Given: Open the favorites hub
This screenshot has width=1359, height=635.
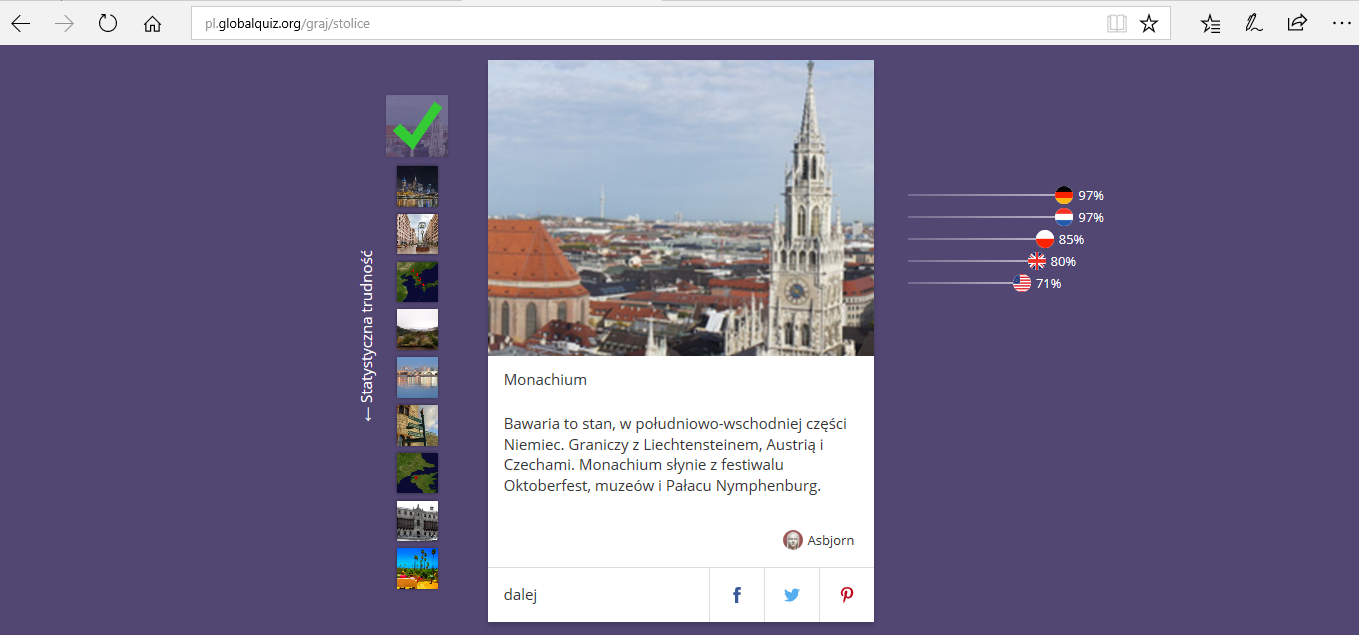Looking at the screenshot, I should coord(1210,23).
